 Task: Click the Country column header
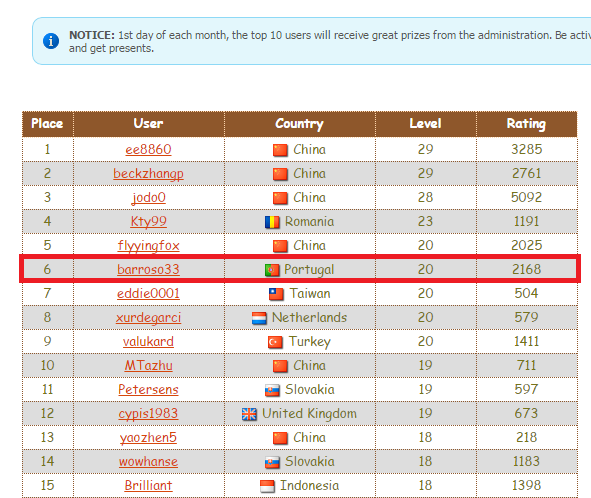[300, 124]
